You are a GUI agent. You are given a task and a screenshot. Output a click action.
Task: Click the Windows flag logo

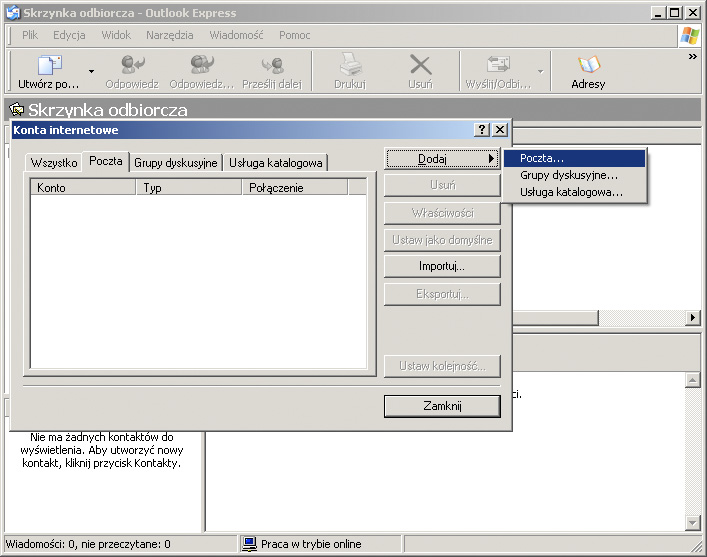[689, 36]
